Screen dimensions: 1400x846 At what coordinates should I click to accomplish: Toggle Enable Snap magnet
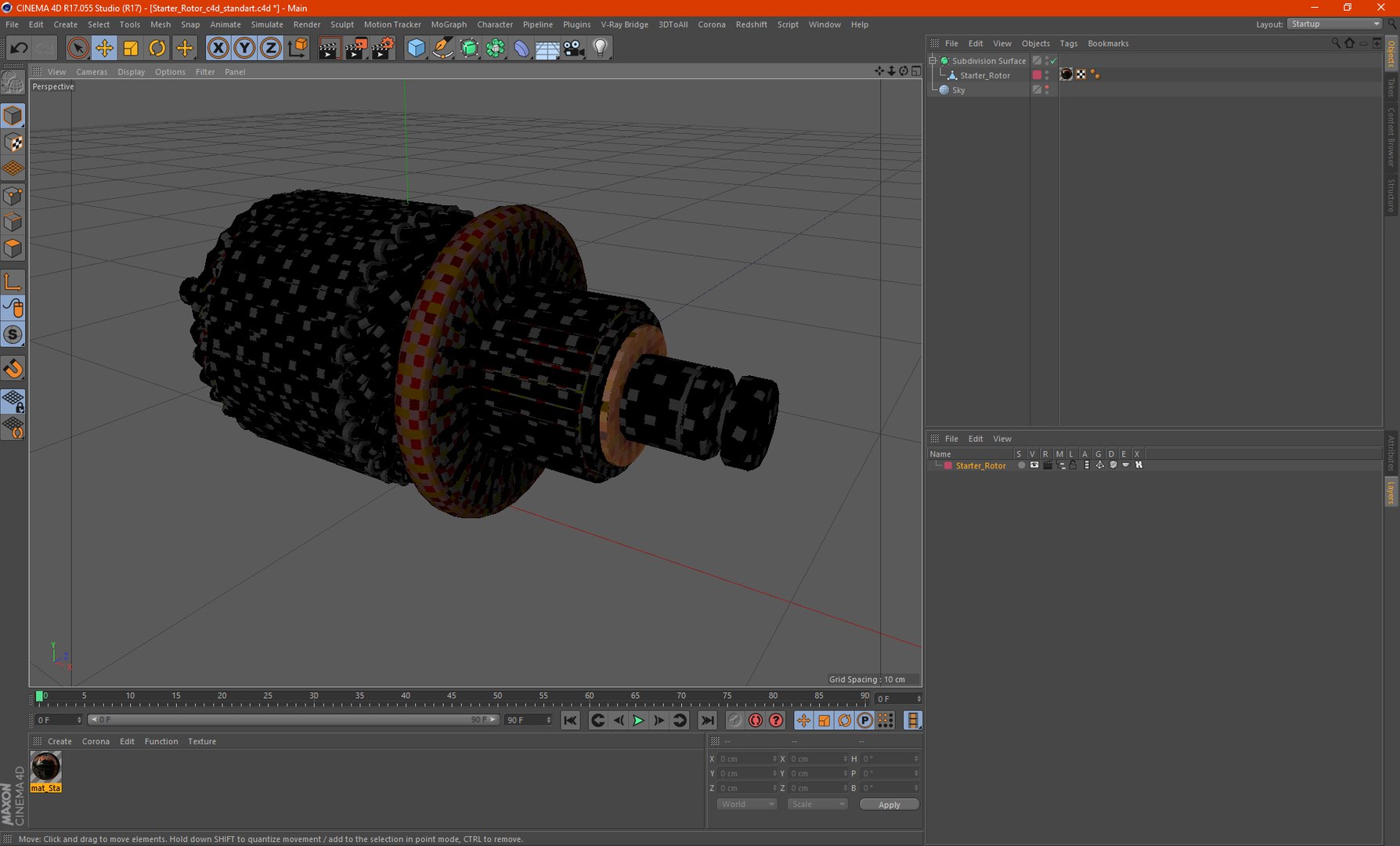tap(13, 368)
